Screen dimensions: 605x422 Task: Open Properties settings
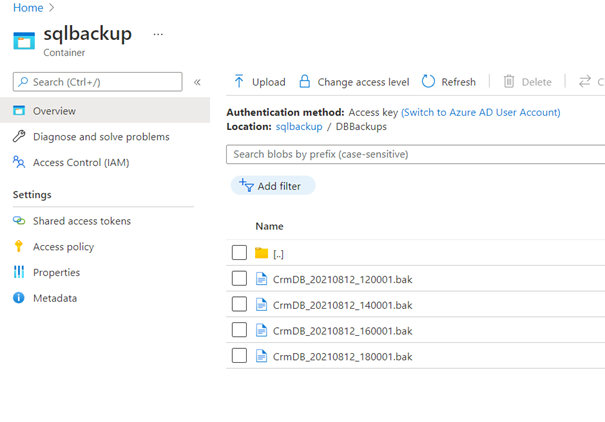click(56, 272)
